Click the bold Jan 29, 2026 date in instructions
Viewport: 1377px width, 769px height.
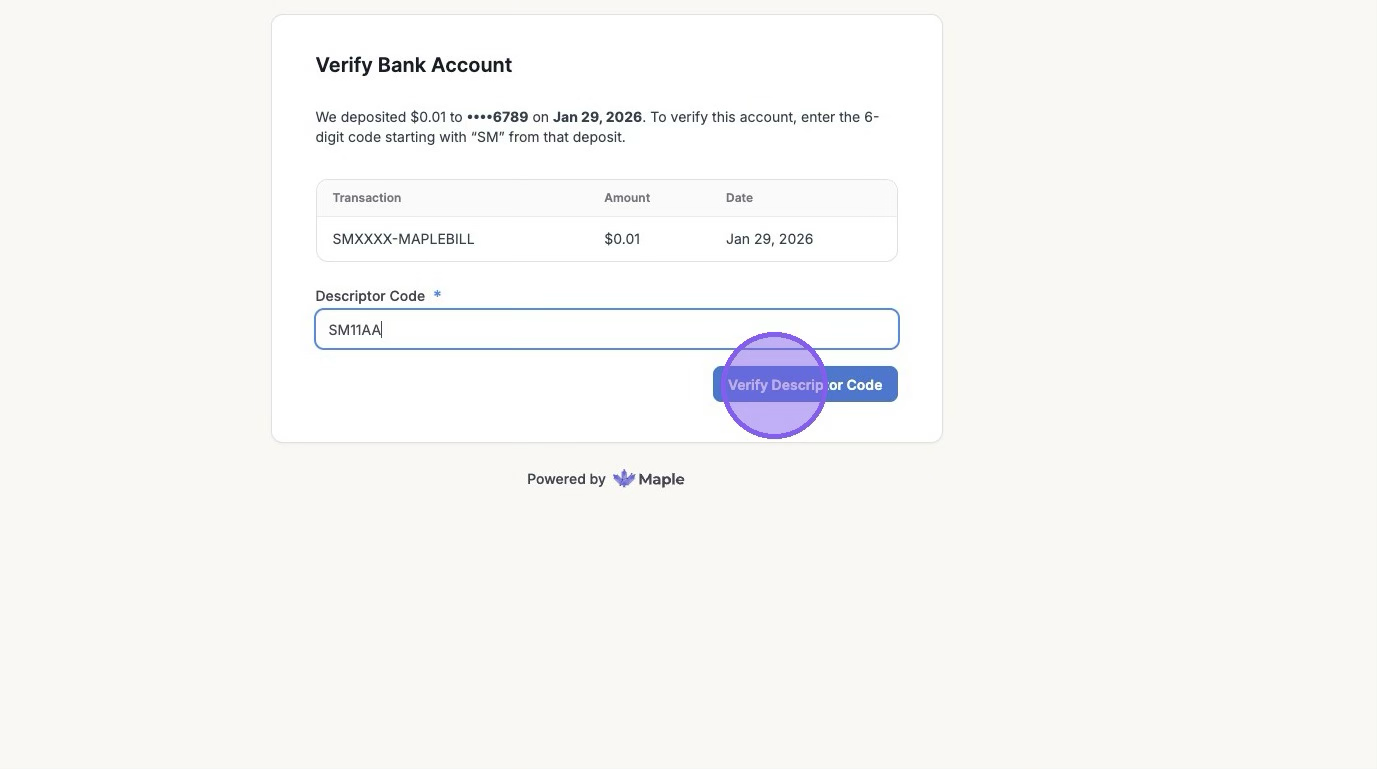597,117
